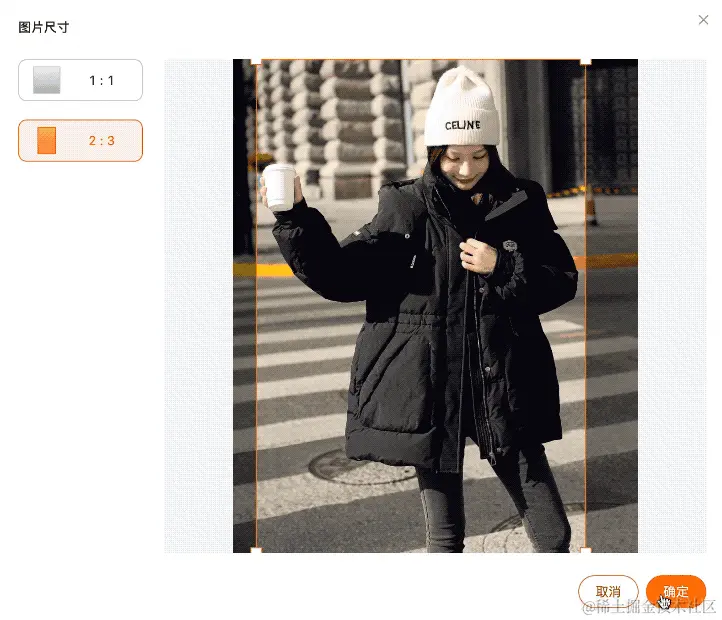The image size is (722, 620).
Task: Click the left orange crop border line
Action: pyautogui.click(x=256, y=306)
